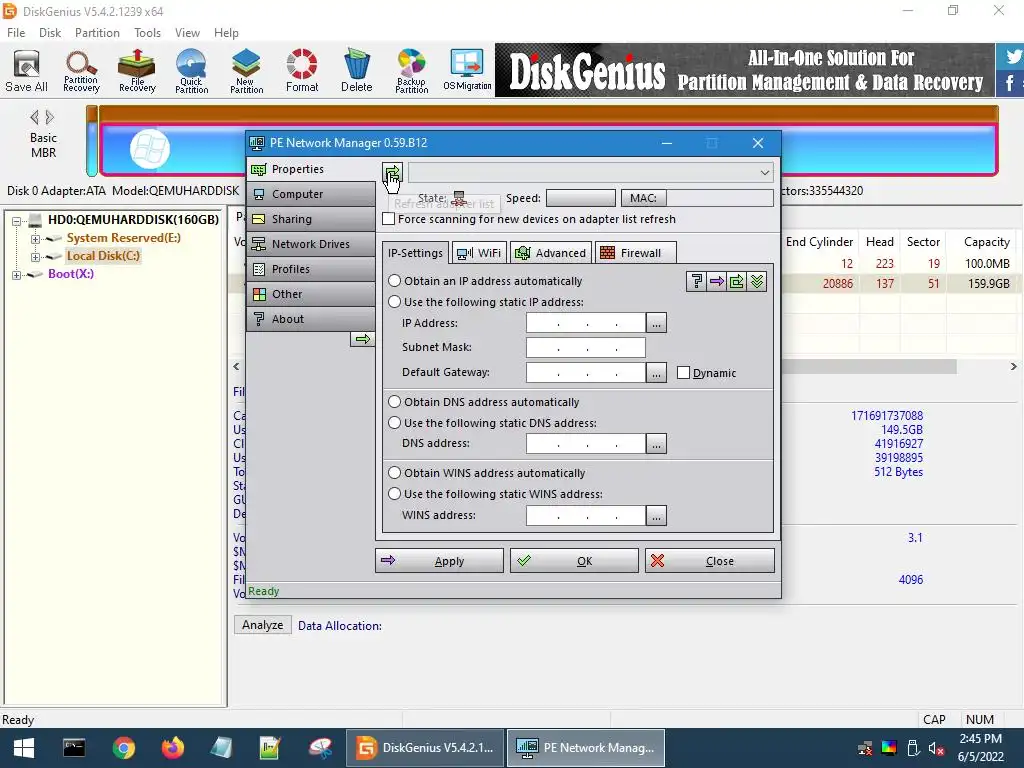Open the Windows Start menu
This screenshot has width=1024, height=768.
point(24,748)
